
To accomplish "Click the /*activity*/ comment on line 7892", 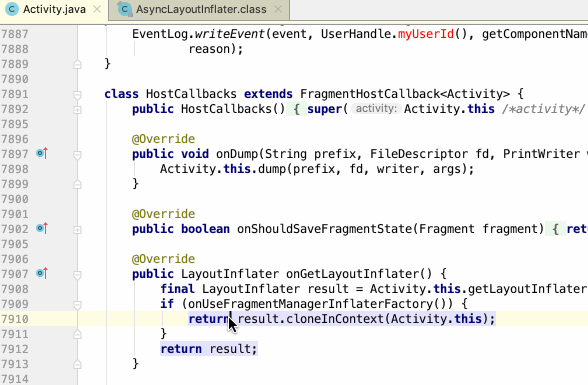I will (543, 109).
